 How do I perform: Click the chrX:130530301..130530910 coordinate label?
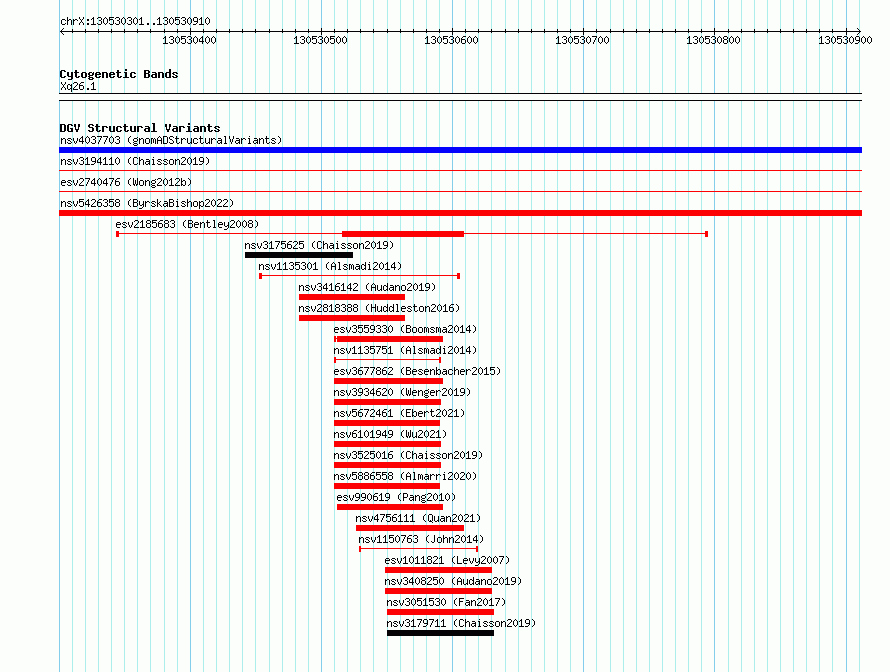(135, 21)
